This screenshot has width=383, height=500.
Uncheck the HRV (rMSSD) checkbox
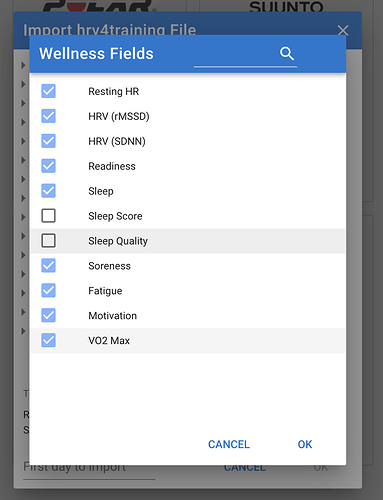coord(48,116)
